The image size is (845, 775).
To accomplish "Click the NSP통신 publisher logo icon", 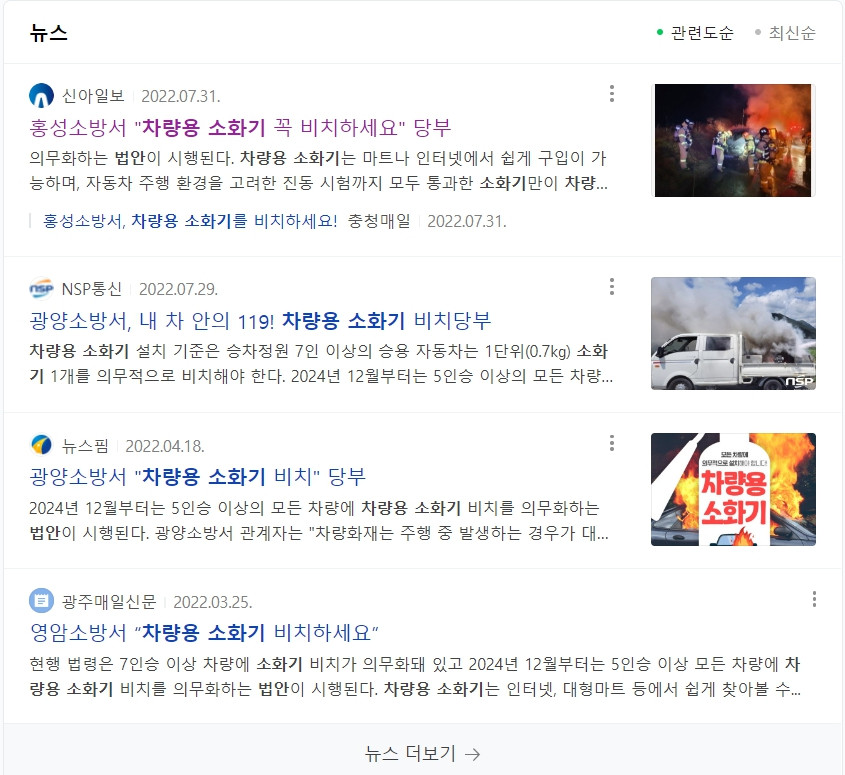I will (41, 289).
